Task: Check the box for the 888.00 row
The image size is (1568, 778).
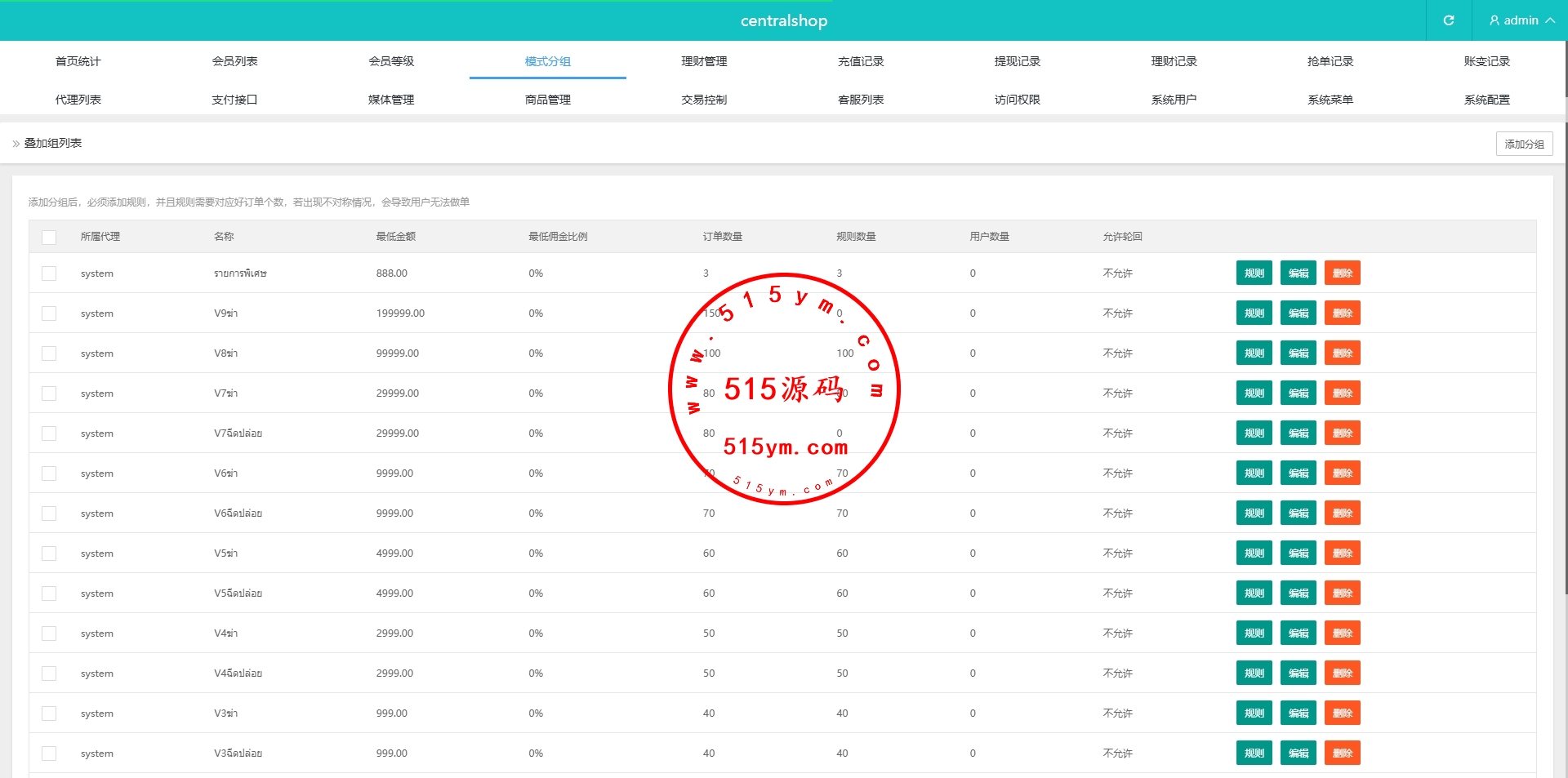Action: [49, 273]
